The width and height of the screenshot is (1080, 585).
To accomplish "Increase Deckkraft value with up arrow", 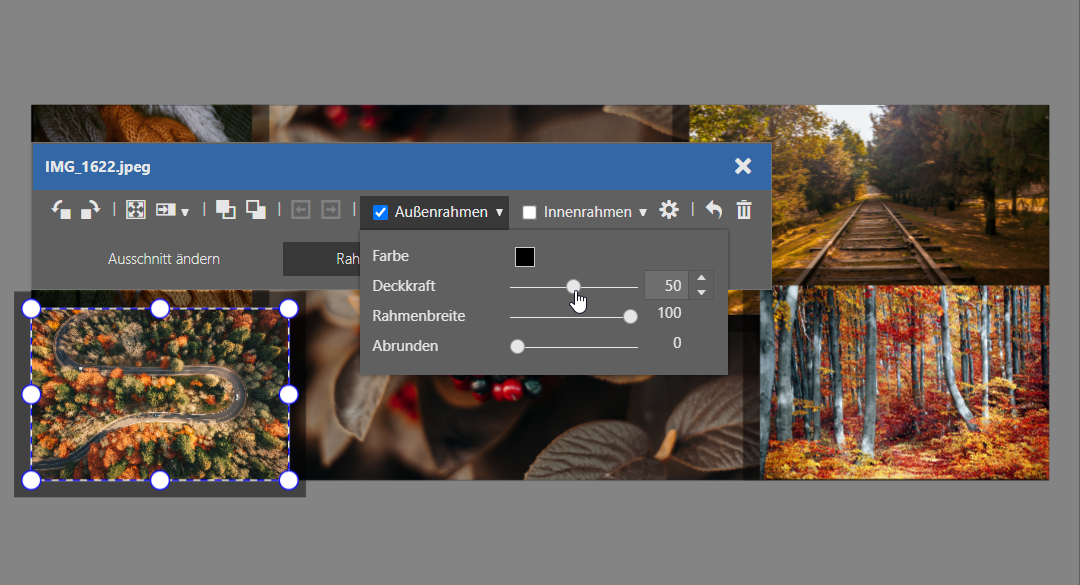I will pos(701,279).
